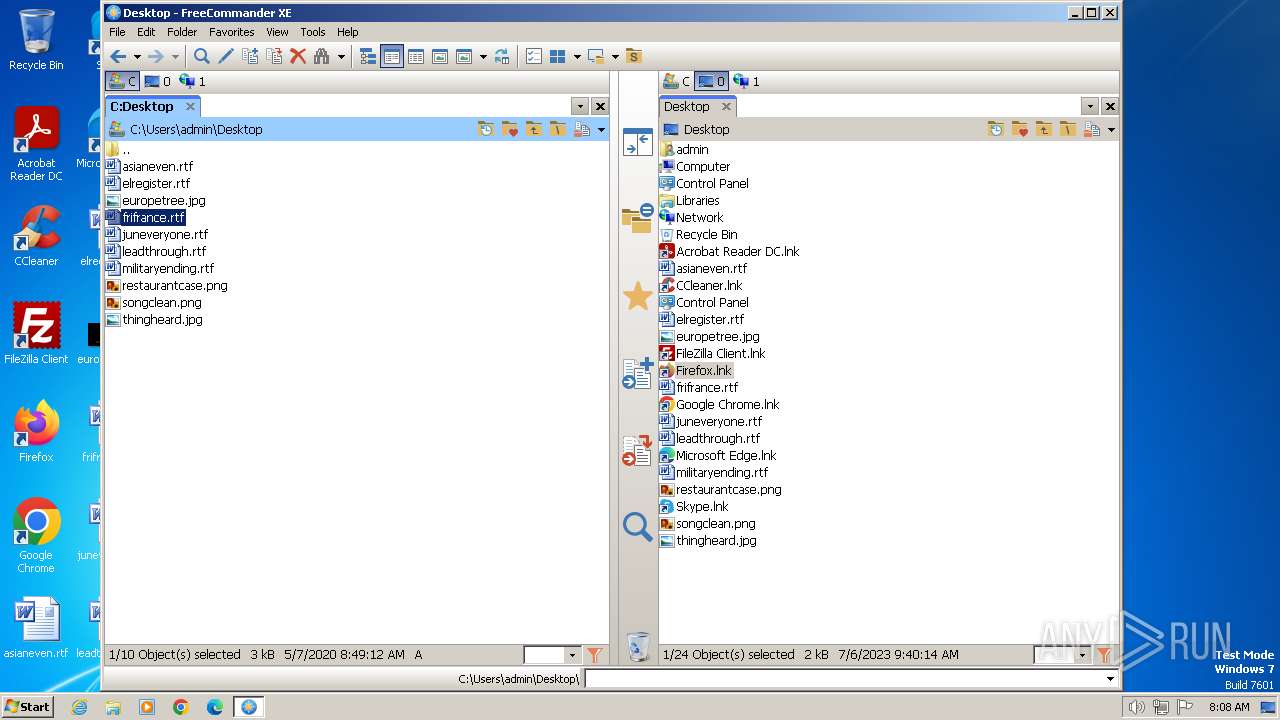The image size is (1280, 720).
Task: Open right panel tab list dropdown arrow
Action: coord(1090,106)
